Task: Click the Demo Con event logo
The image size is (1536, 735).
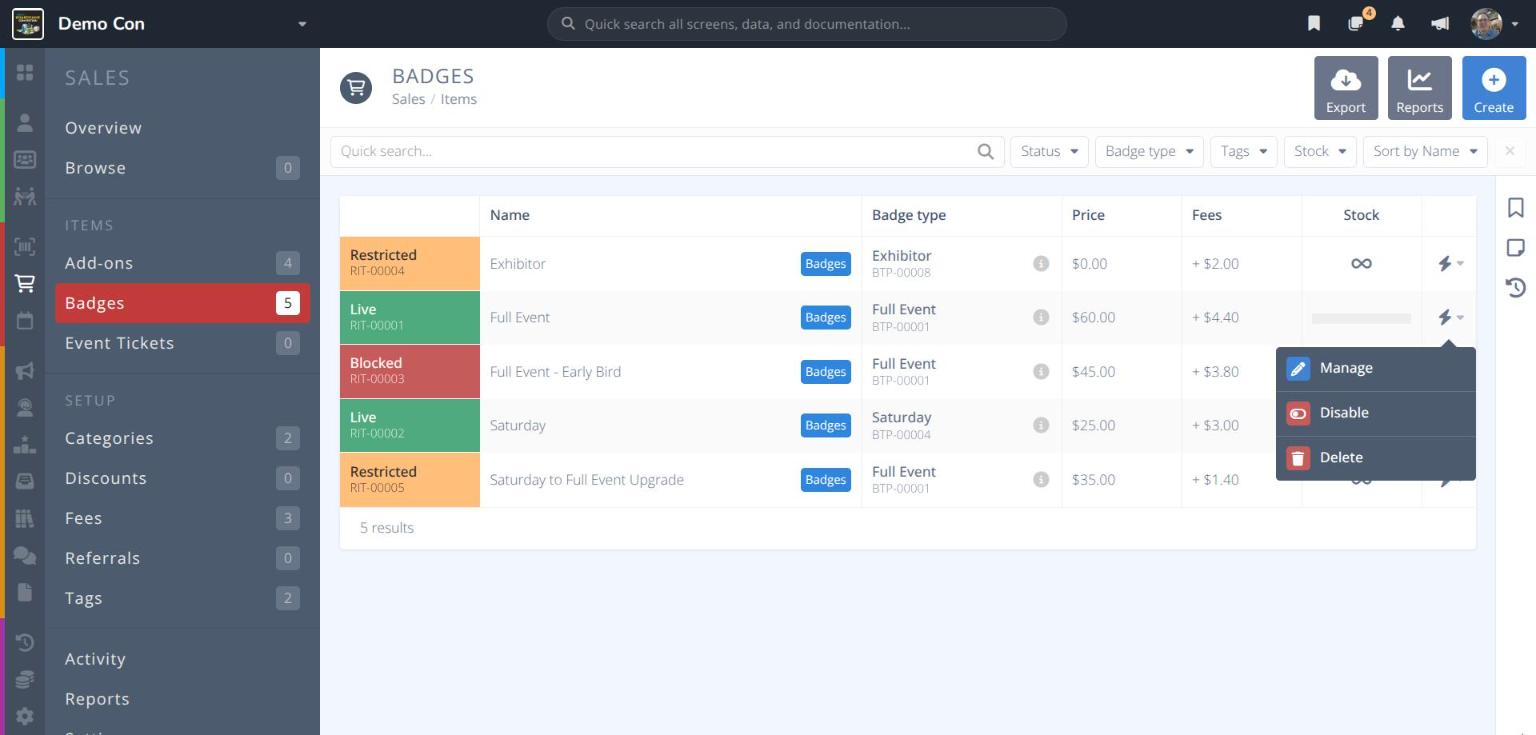Action: pyautogui.click(x=28, y=24)
